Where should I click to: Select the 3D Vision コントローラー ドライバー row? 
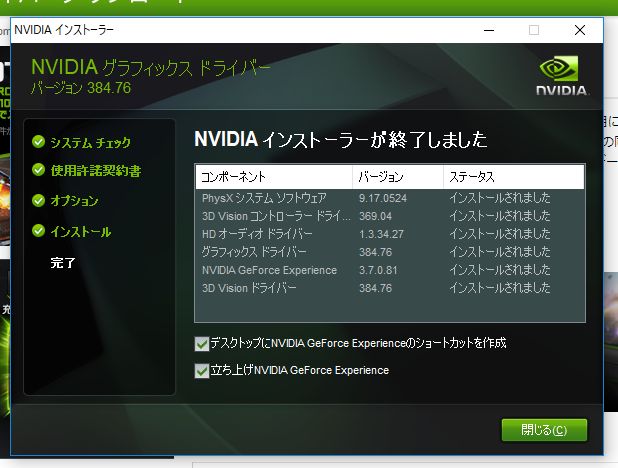pos(390,216)
